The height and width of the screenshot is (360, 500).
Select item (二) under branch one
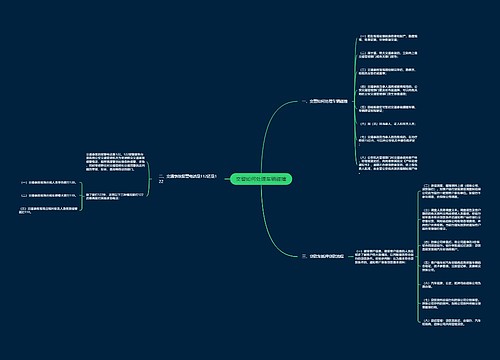388,55
